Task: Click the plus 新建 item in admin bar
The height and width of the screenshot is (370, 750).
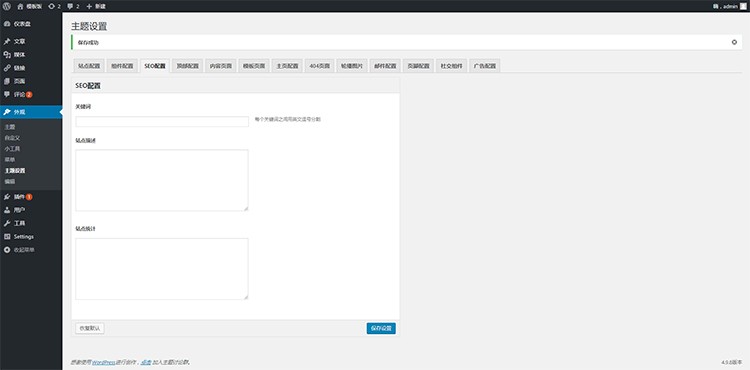Action: (96, 6)
